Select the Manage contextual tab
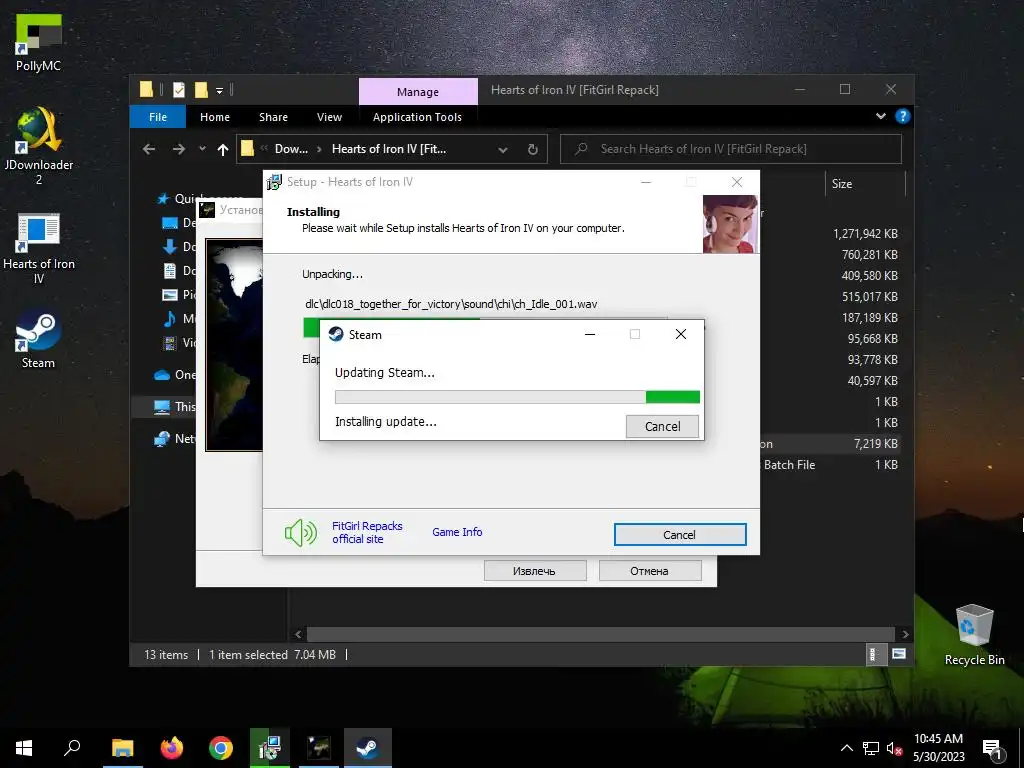Viewport: 1024px width, 768px height. [x=418, y=92]
